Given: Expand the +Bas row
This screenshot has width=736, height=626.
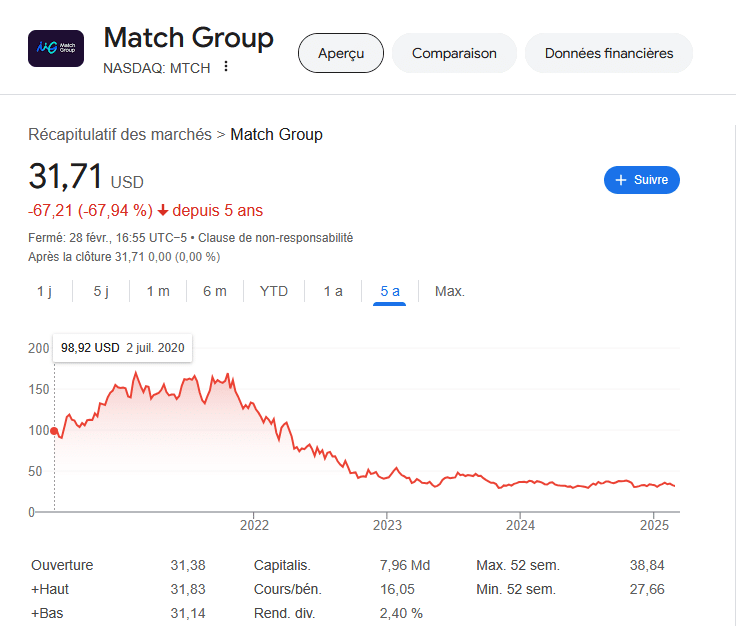Looking at the screenshot, I should [x=50, y=613].
